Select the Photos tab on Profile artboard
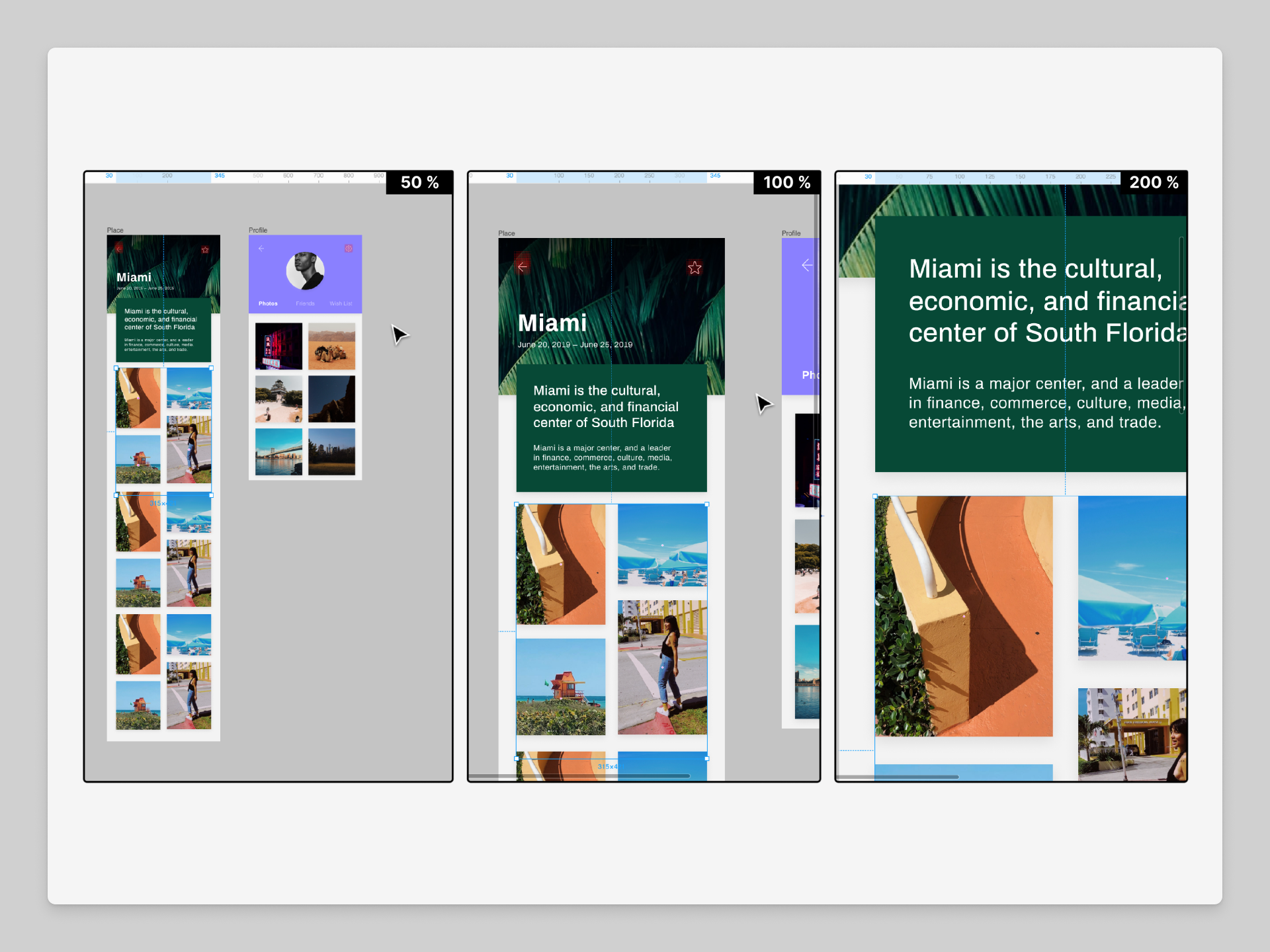This screenshot has width=1270, height=952. (x=268, y=303)
